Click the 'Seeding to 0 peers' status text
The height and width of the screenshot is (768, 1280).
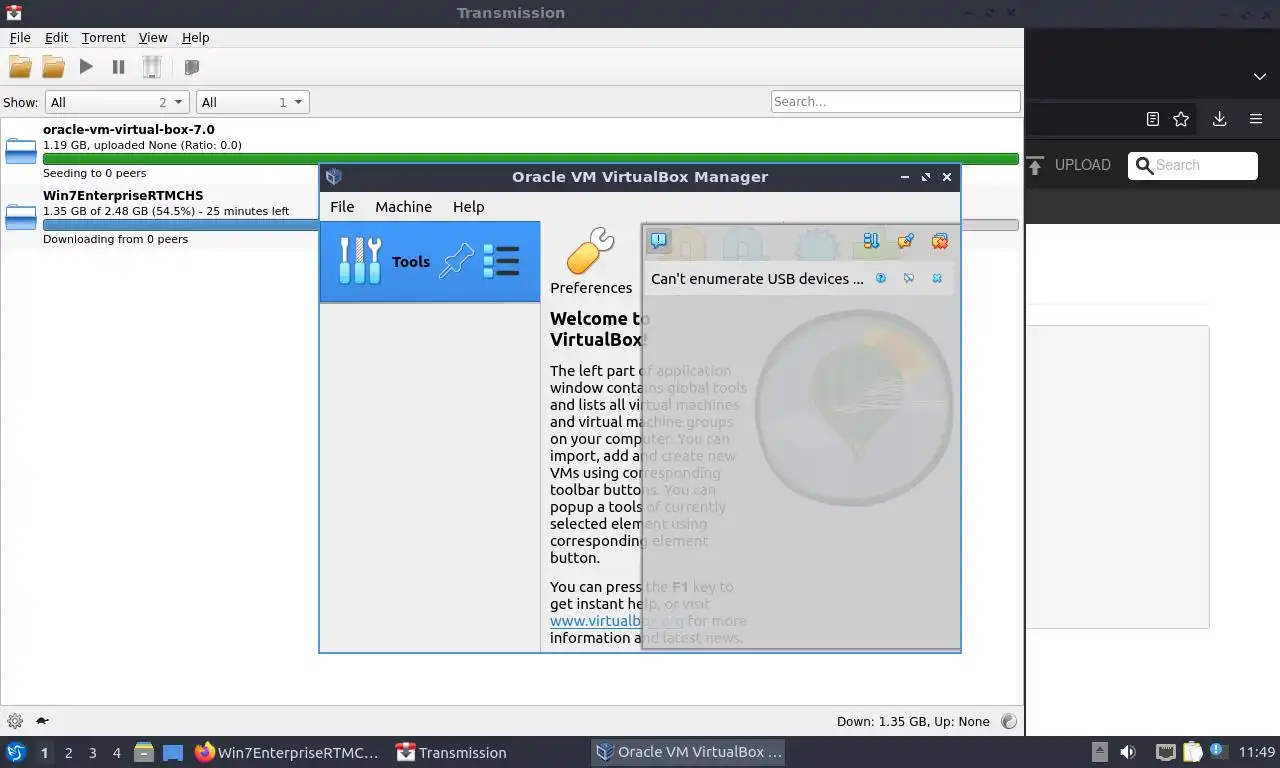94,173
